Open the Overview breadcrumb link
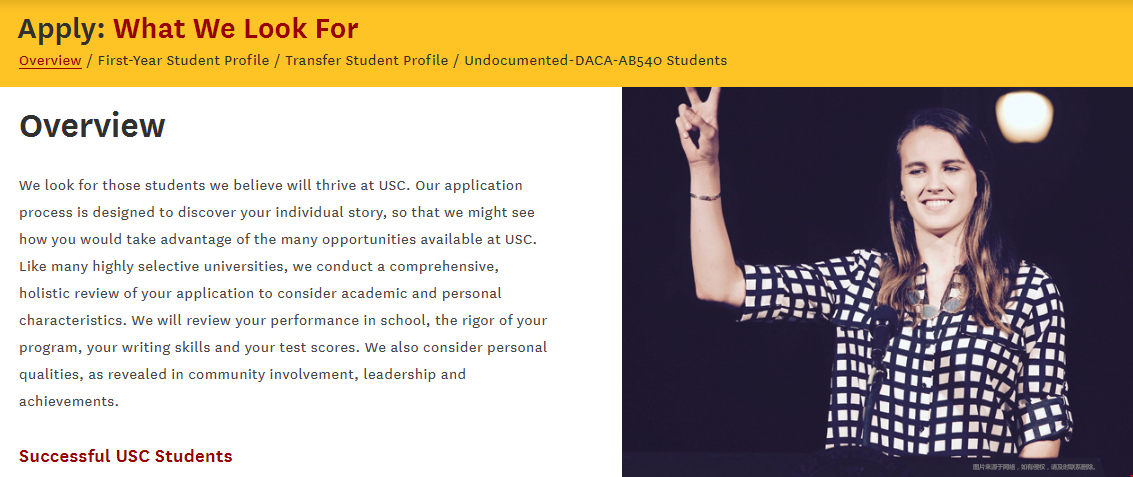This screenshot has width=1133, height=477. tap(50, 61)
